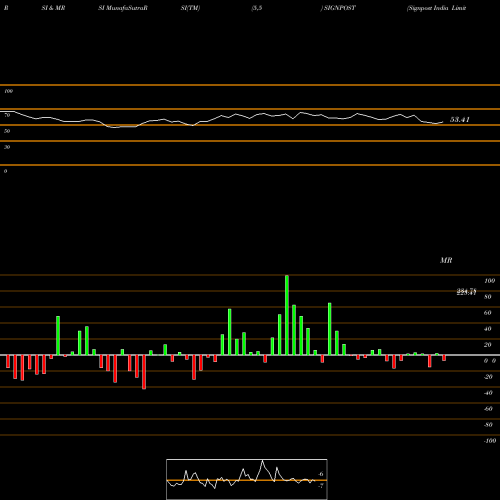Click the end point of RSI line
Screen dimensions: 500x500
[x=443, y=122]
